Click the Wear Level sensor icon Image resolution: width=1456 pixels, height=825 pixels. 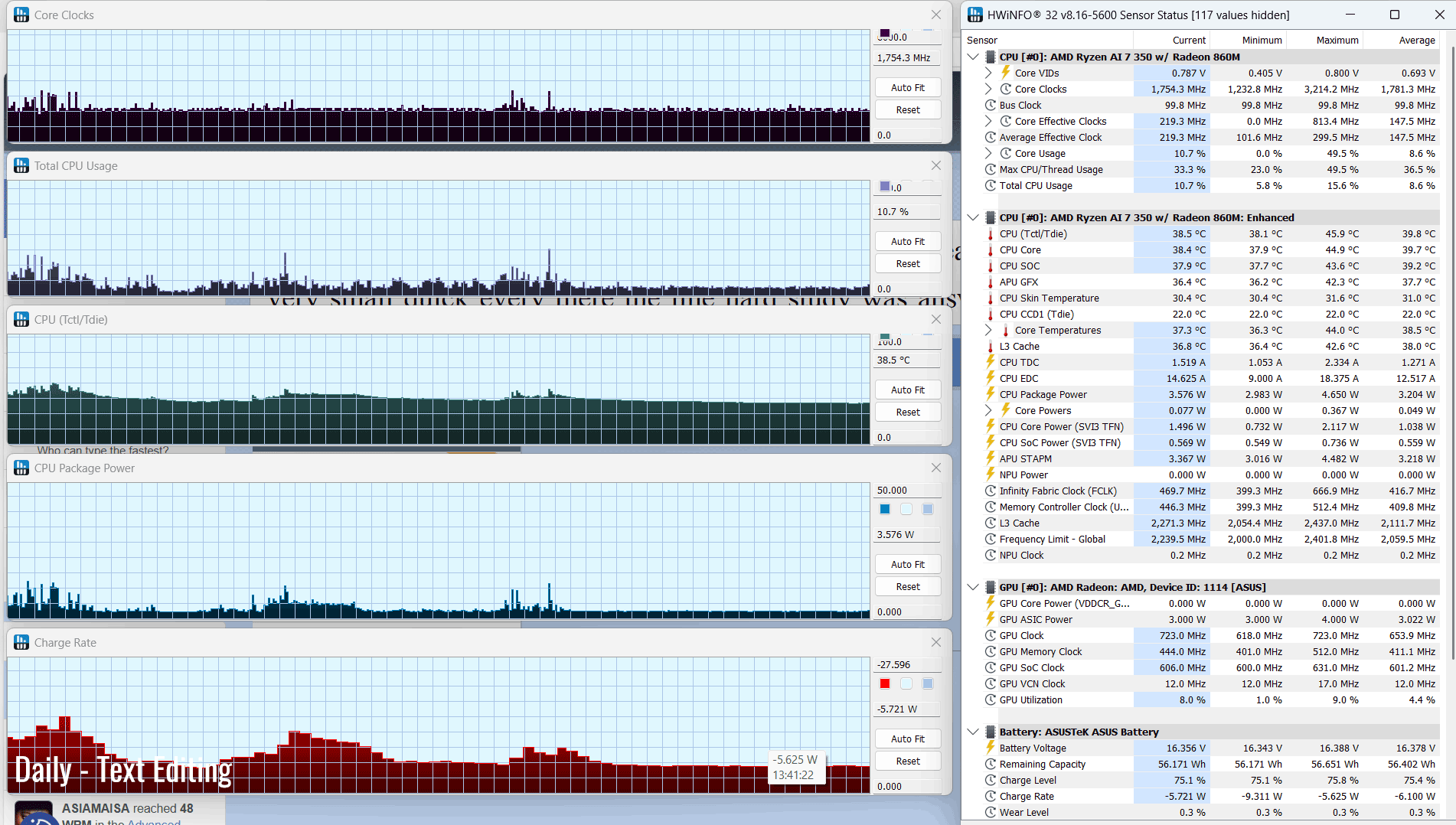click(x=991, y=813)
